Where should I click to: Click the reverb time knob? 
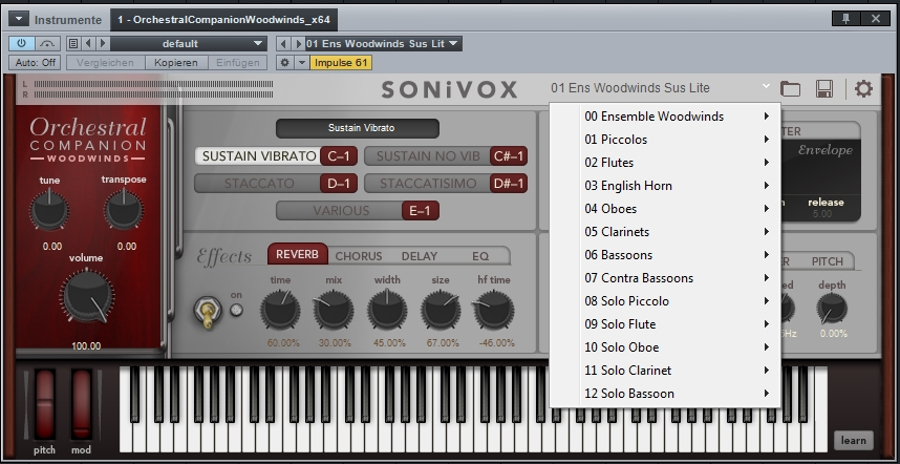[280, 310]
